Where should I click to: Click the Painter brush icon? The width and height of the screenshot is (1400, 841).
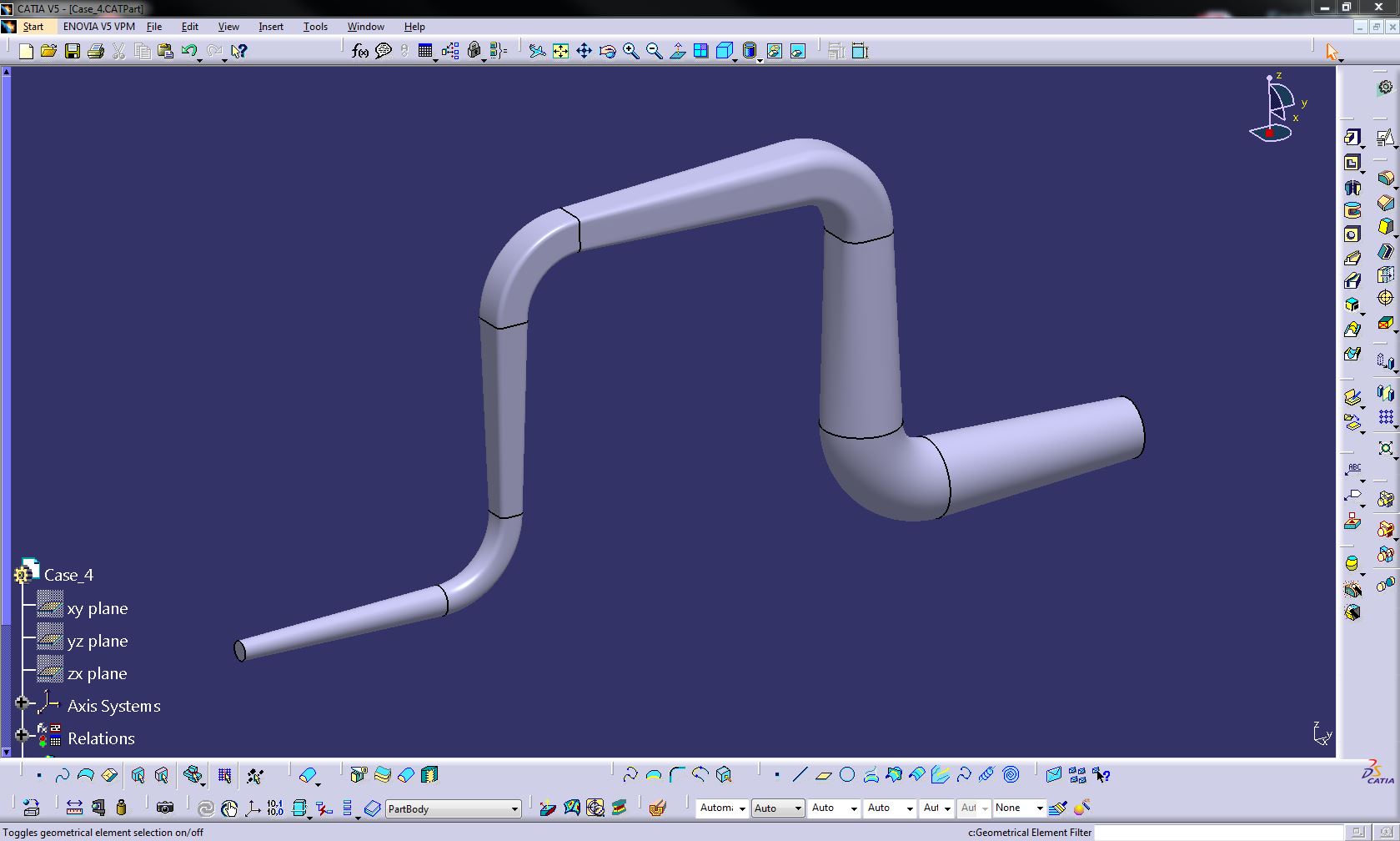click(x=1058, y=808)
